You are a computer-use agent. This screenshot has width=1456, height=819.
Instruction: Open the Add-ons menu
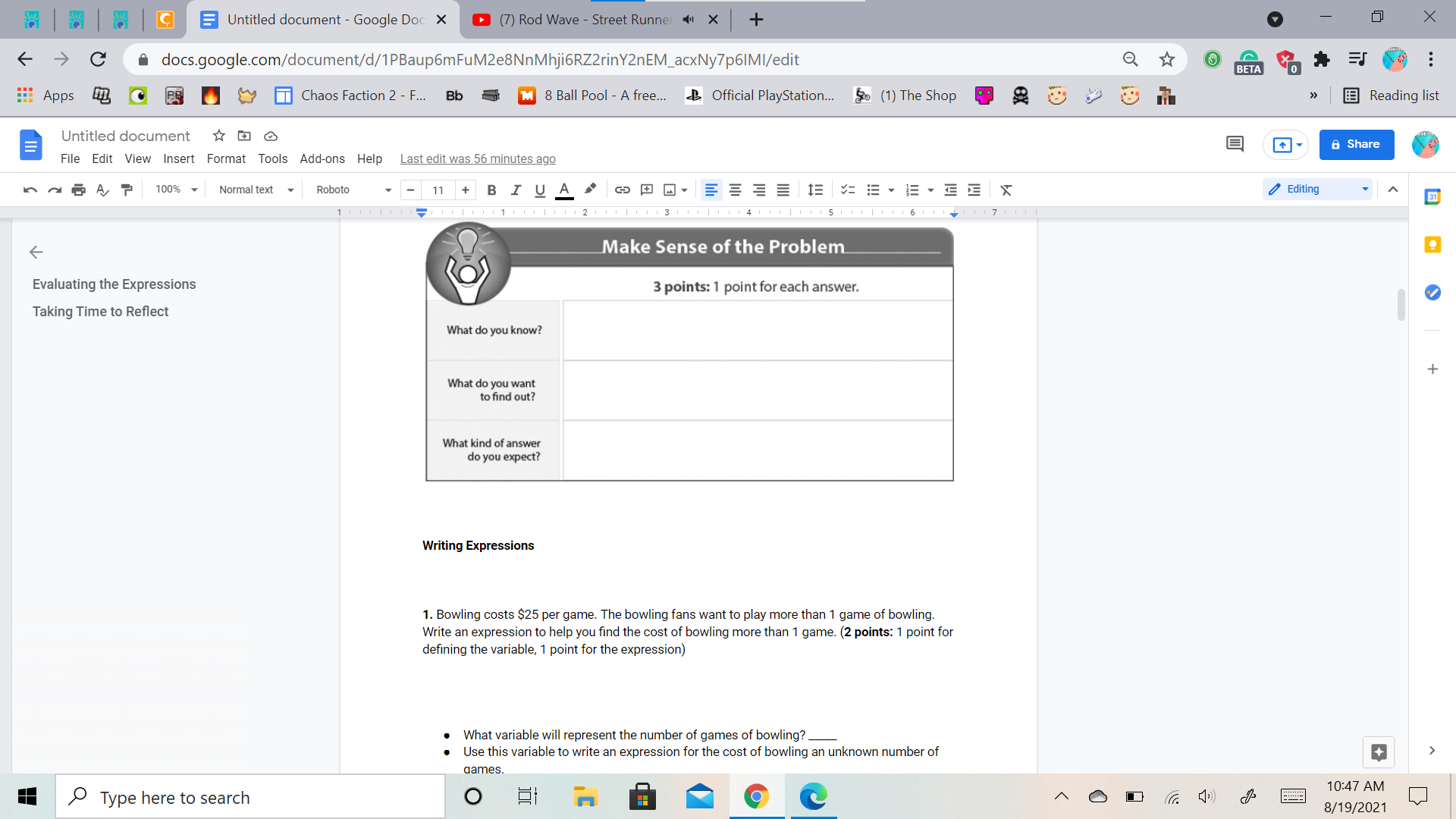[x=322, y=158]
